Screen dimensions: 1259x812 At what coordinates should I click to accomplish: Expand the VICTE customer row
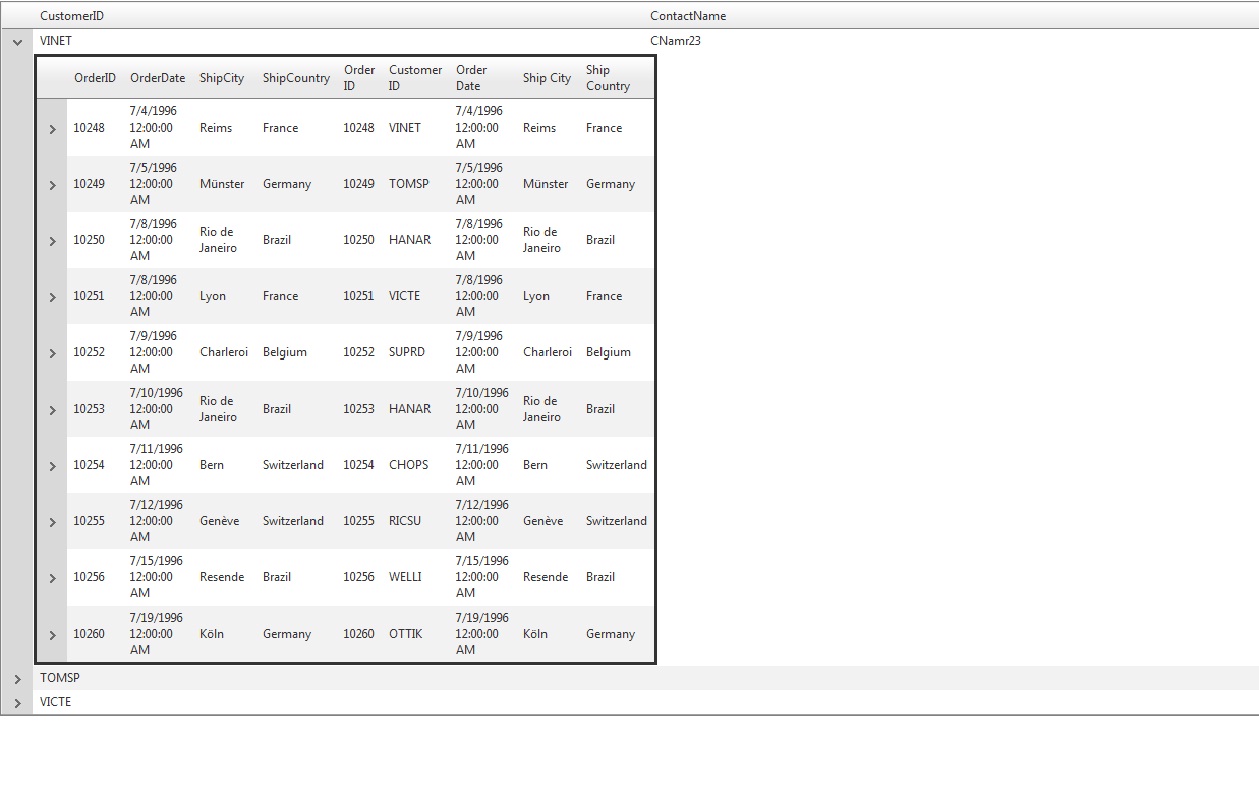(17, 703)
